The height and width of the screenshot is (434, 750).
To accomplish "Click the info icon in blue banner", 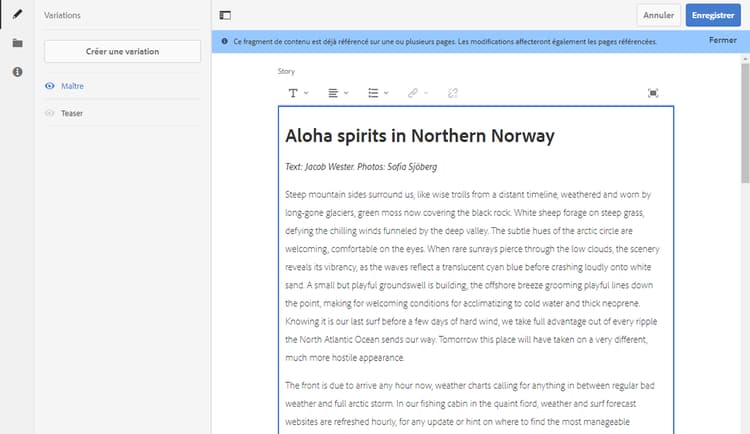I will tap(224, 41).
